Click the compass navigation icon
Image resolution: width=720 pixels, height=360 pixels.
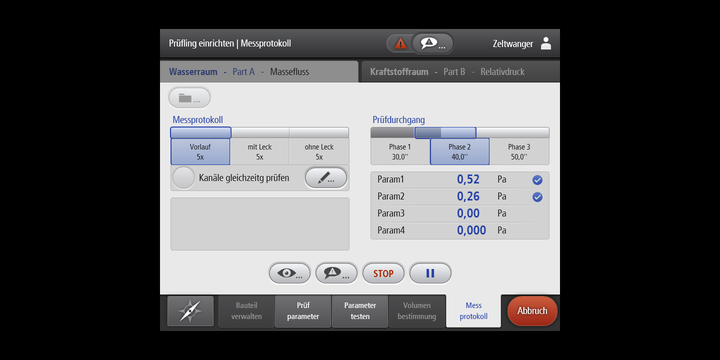(190, 311)
